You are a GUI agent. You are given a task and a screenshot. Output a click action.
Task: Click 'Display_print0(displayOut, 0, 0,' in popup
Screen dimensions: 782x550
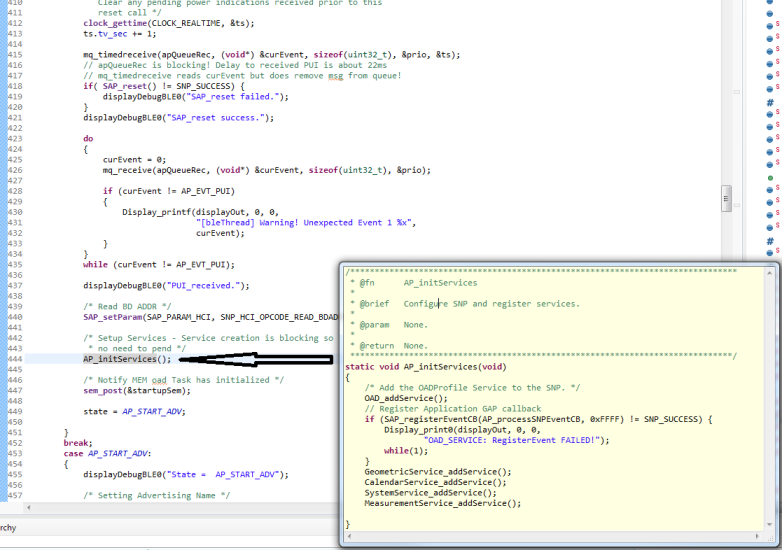tap(462, 430)
